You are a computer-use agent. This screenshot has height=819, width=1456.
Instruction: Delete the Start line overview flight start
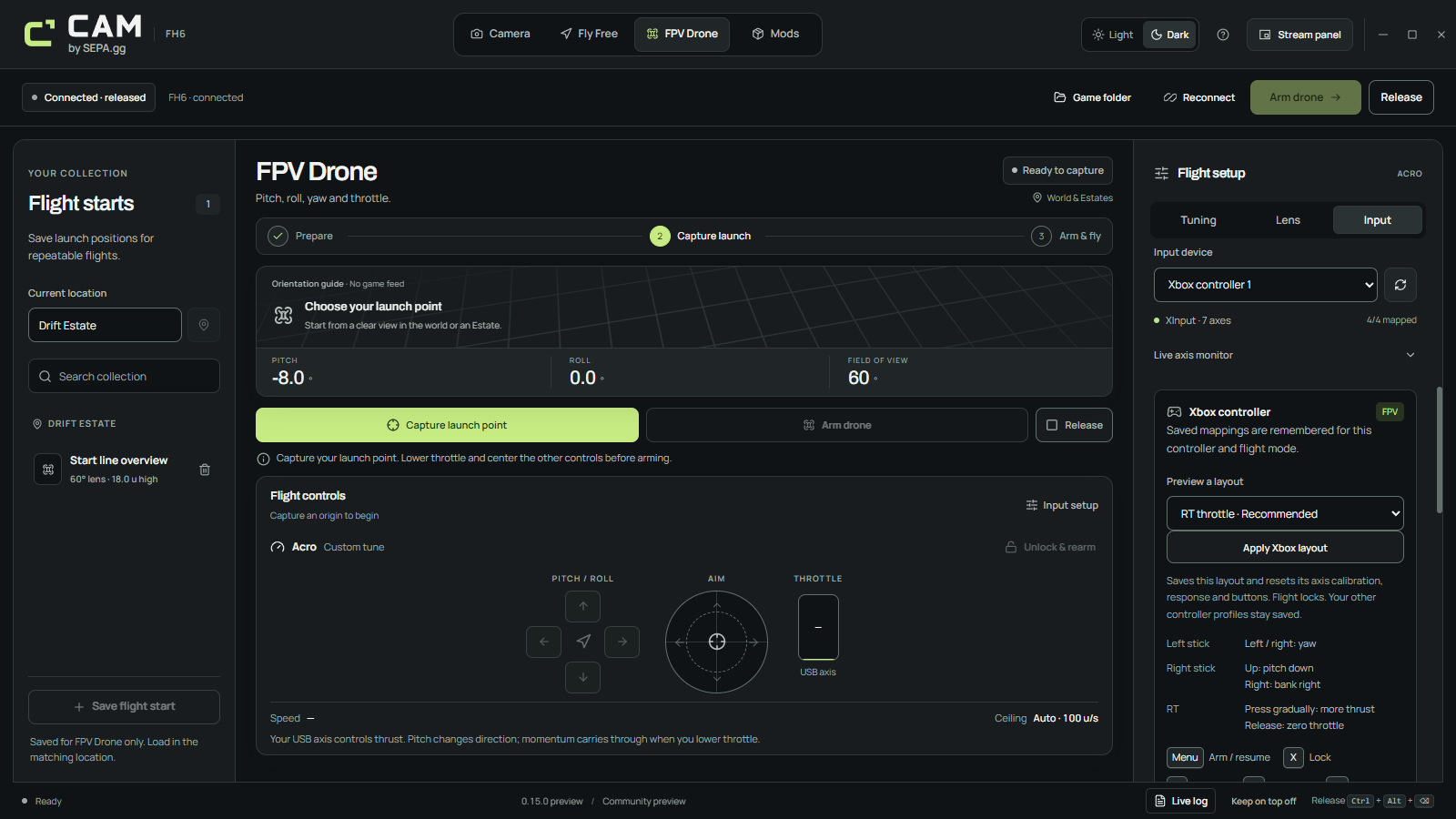[205, 470]
